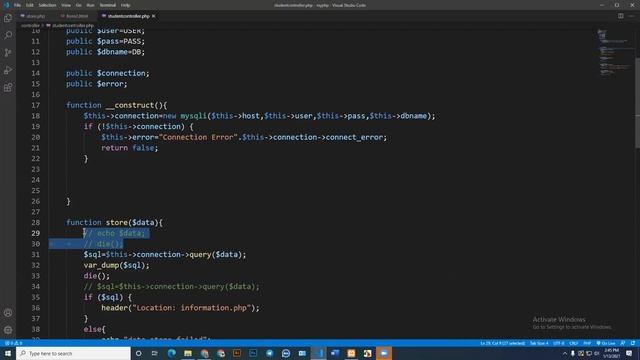This screenshot has height=360, width=640.
Task: Open the Manage gear icon
Action: click(8, 330)
